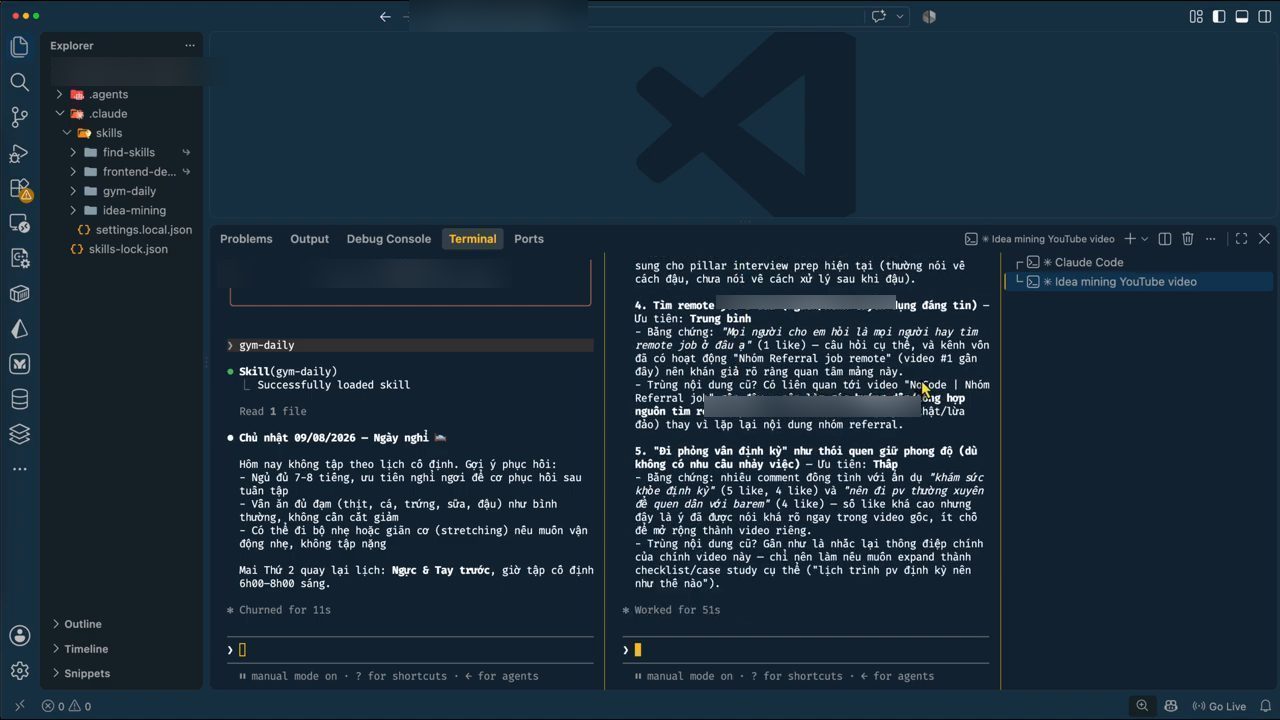Toggle the bottom panel layout button

coord(1242,16)
